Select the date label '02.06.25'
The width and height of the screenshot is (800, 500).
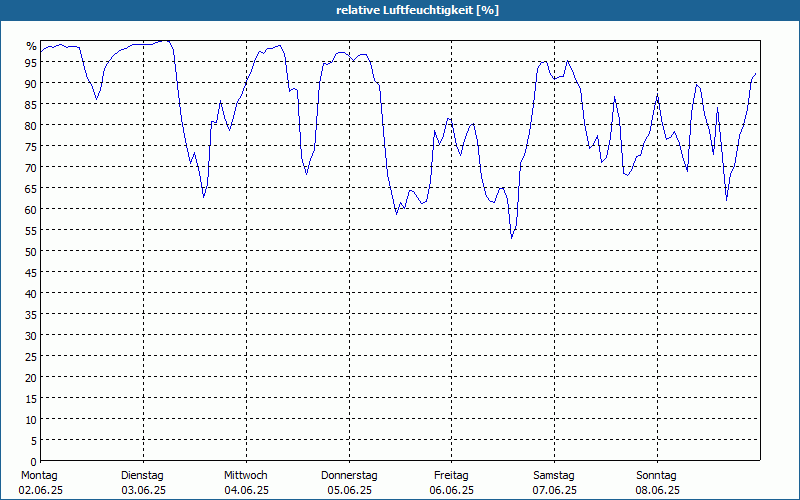point(40,490)
